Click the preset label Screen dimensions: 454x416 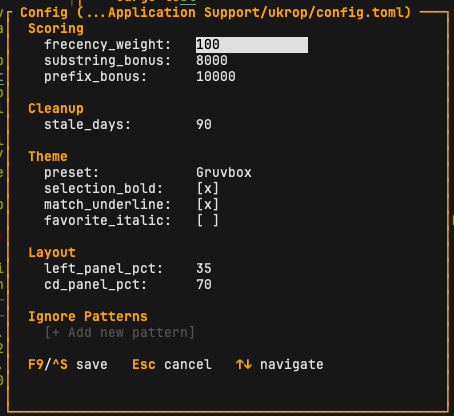click(71, 173)
